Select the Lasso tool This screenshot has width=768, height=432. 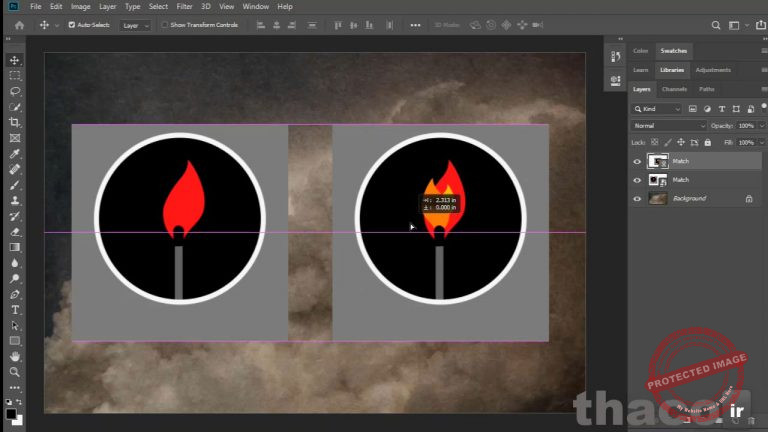point(15,91)
